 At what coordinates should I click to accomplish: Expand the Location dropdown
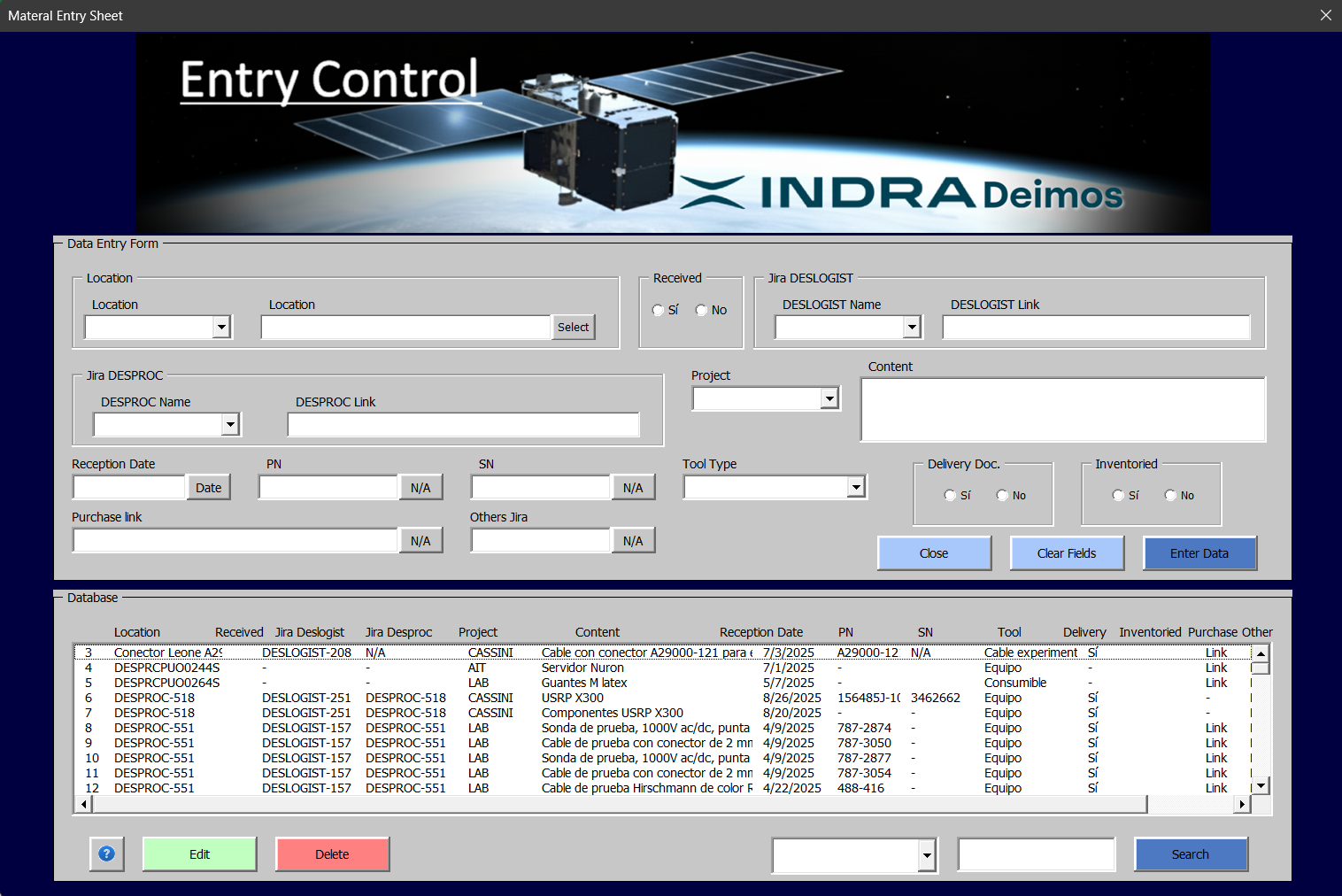[x=221, y=328]
